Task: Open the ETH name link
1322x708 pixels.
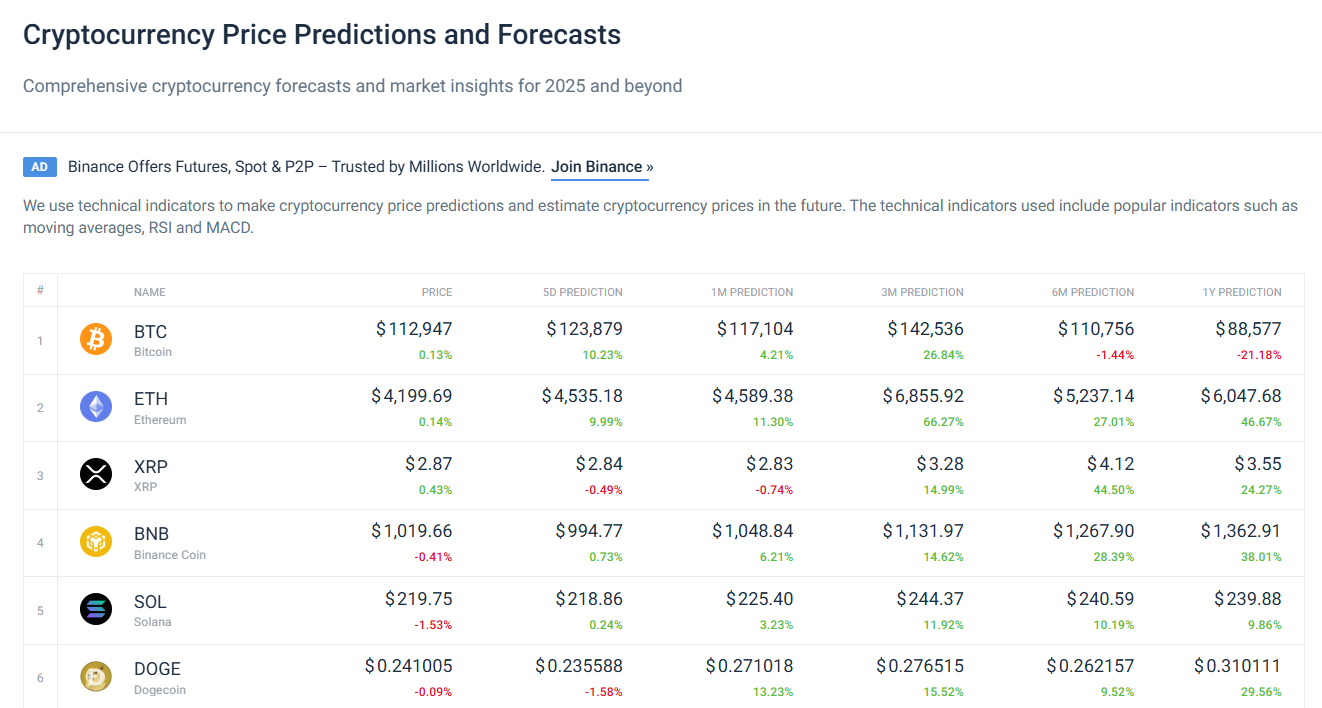Action: click(151, 400)
